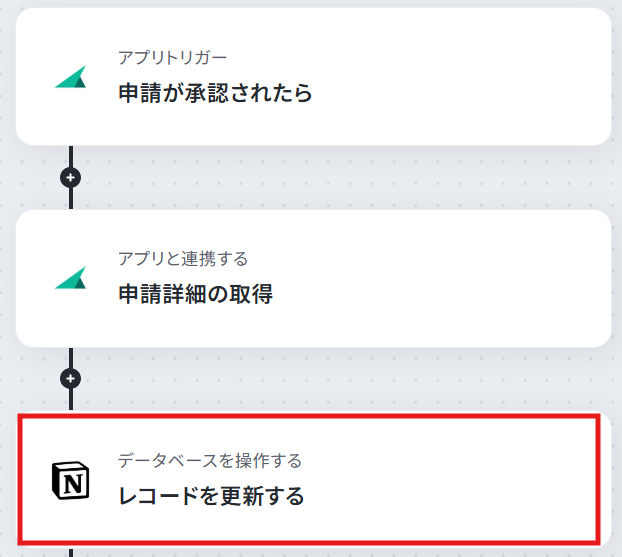The width and height of the screenshot is (622, 557).
Task: Open the 申請が承認されたら trigger card
Action: 313,77
